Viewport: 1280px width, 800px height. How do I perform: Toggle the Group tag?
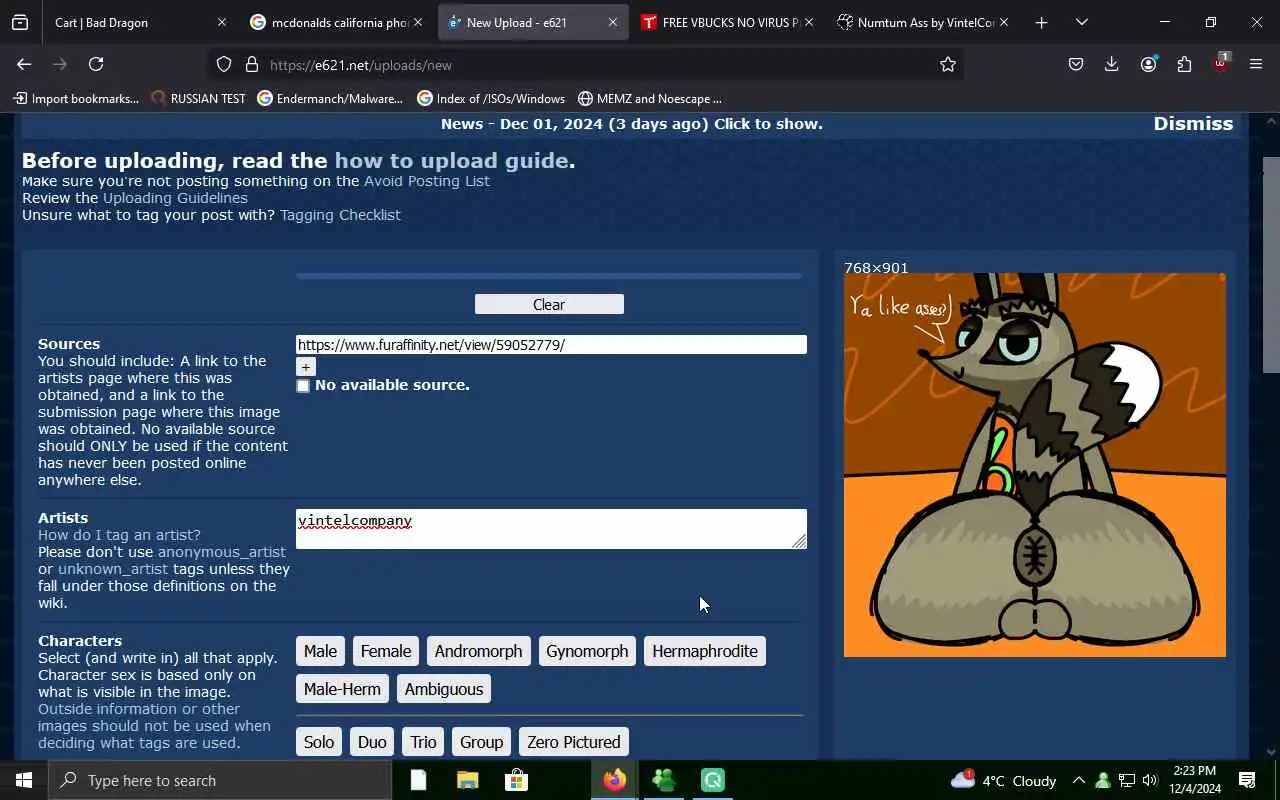[481, 742]
